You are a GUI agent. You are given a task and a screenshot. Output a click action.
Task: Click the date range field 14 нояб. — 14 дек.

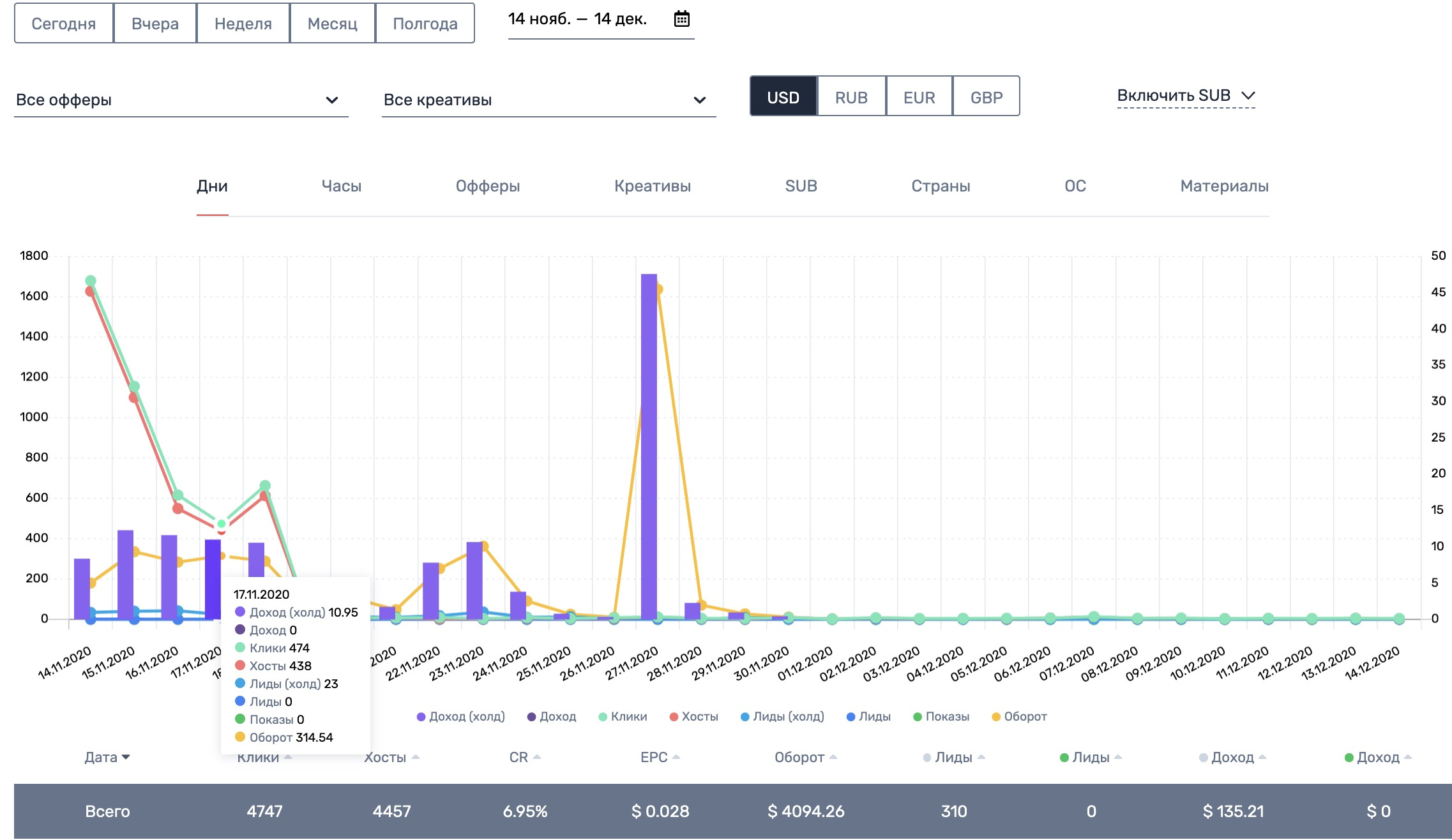pos(578,19)
